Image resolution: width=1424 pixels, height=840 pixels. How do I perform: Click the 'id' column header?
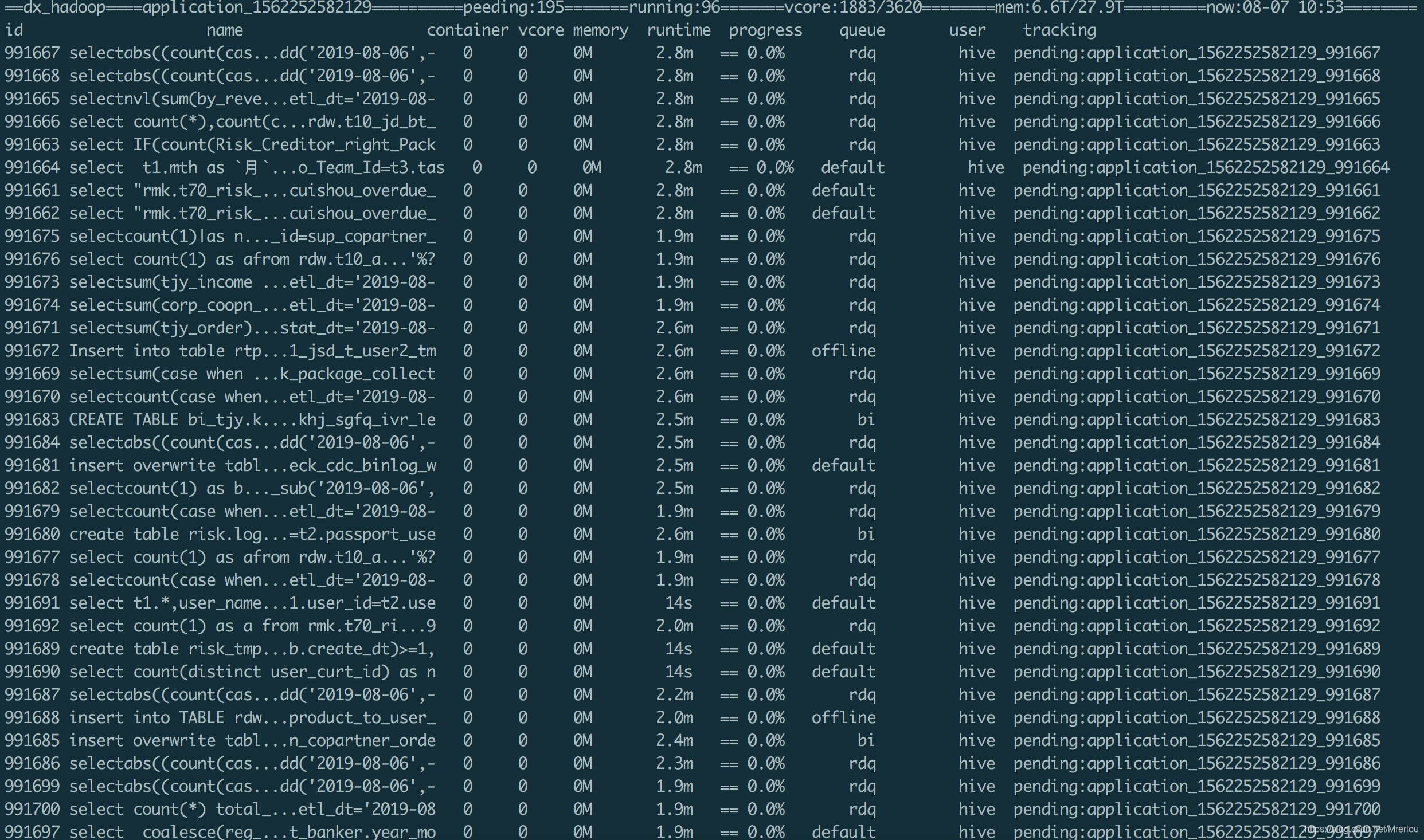(x=14, y=30)
